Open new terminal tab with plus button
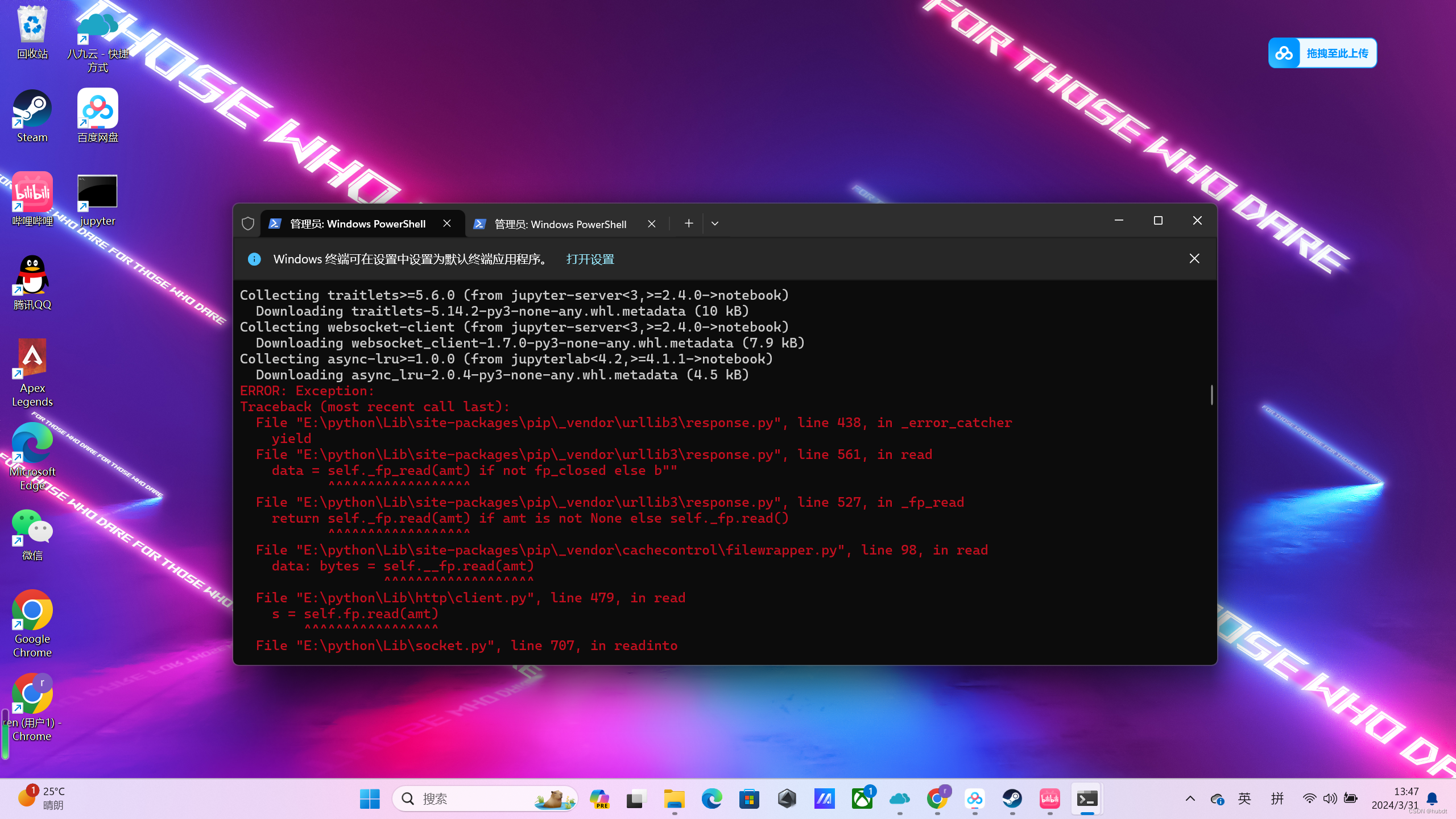 [x=689, y=224]
